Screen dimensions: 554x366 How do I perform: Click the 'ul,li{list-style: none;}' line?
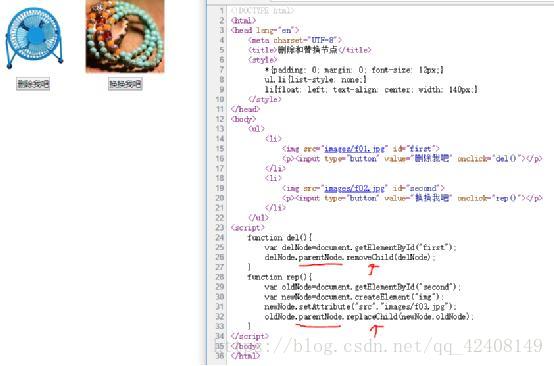[x=316, y=79]
